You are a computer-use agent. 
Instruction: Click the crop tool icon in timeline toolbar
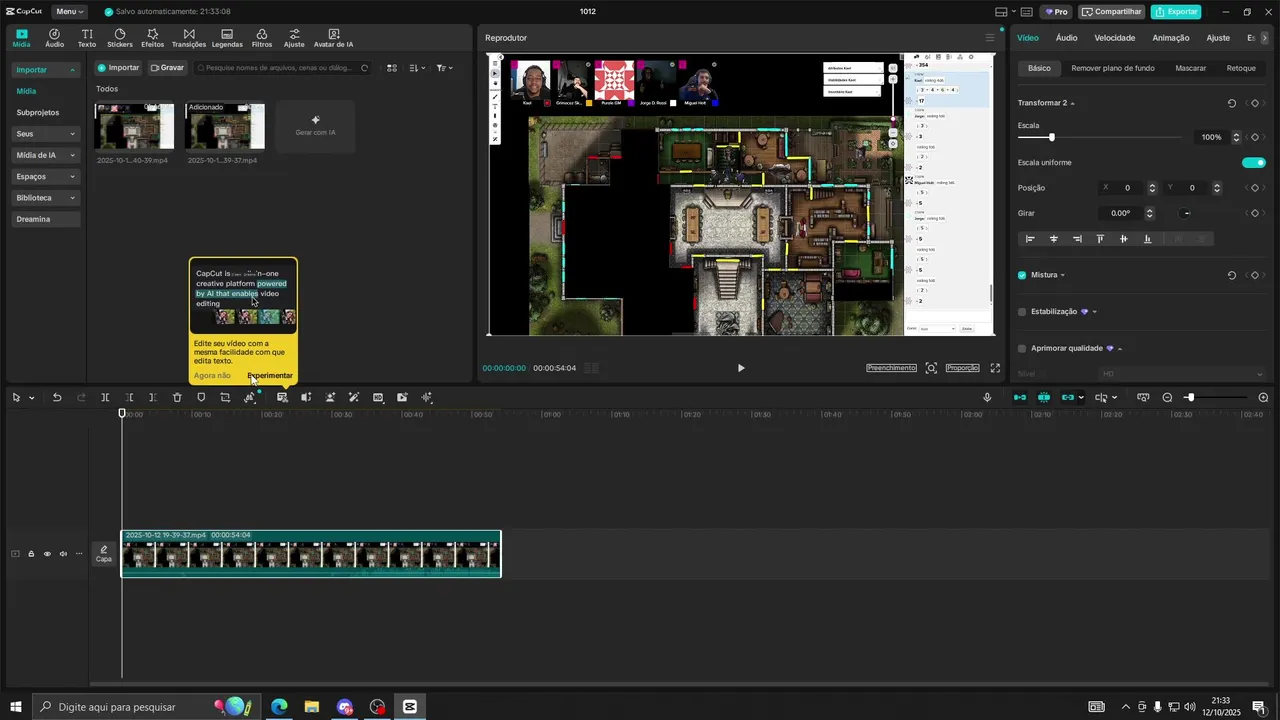pyautogui.click(x=225, y=397)
